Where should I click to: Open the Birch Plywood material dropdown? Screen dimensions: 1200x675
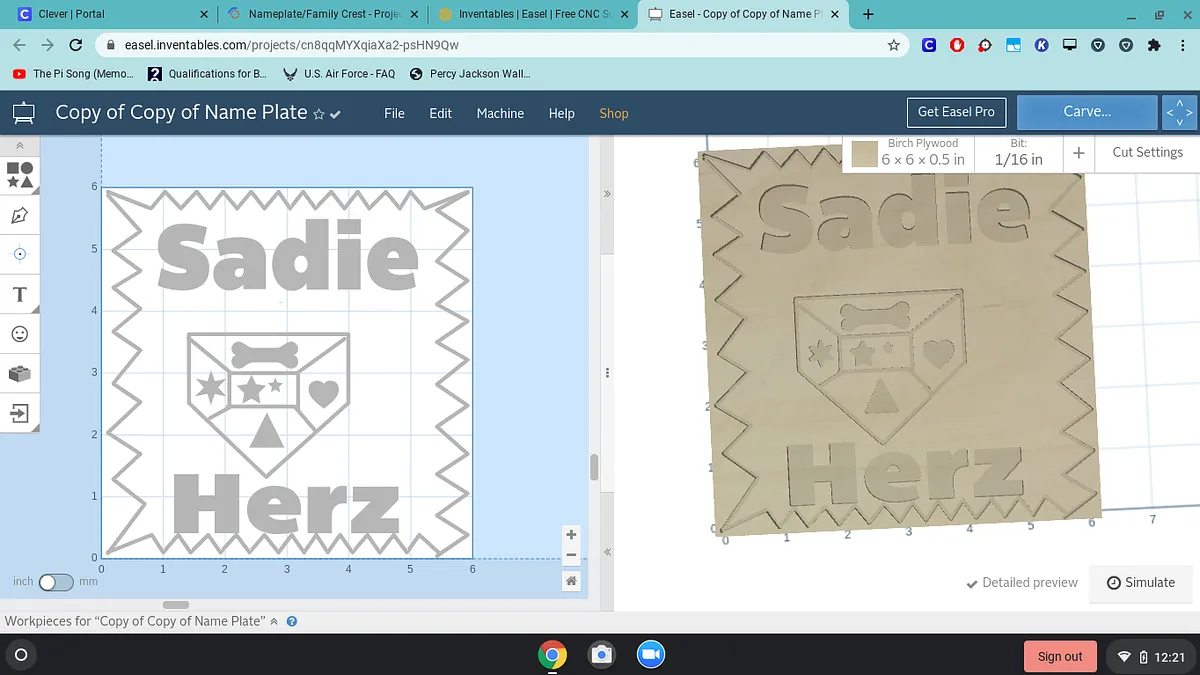click(910, 153)
